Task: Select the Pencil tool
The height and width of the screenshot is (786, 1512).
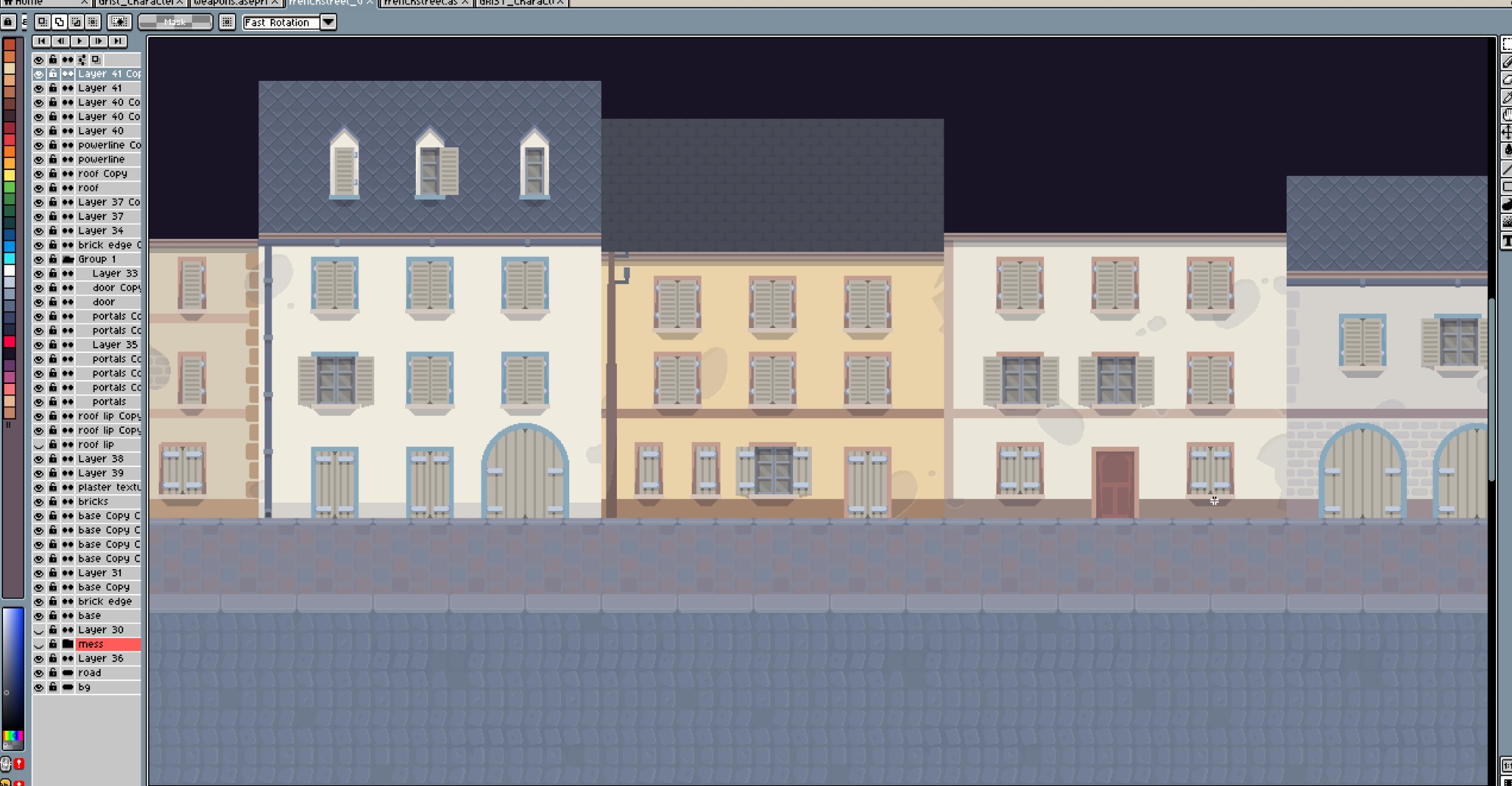Action: [1507, 62]
